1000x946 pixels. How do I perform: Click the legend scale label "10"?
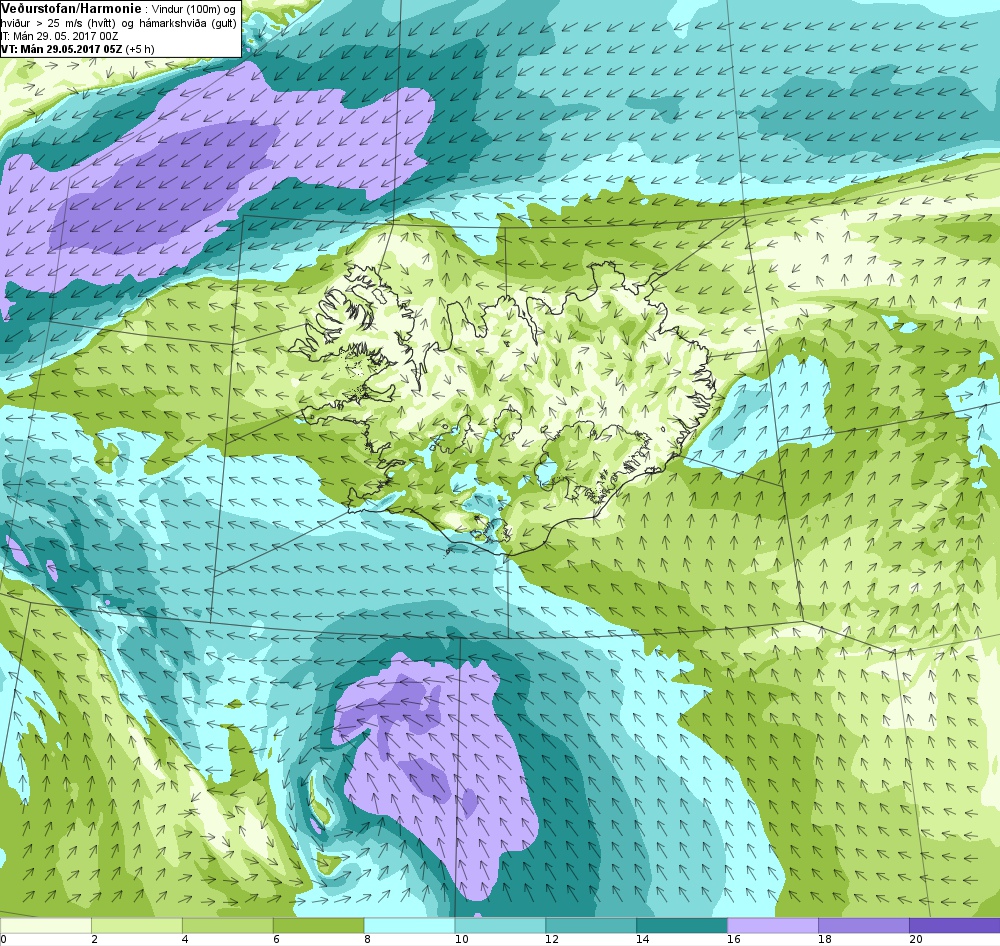pyautogui.click(x=461, y=939)
